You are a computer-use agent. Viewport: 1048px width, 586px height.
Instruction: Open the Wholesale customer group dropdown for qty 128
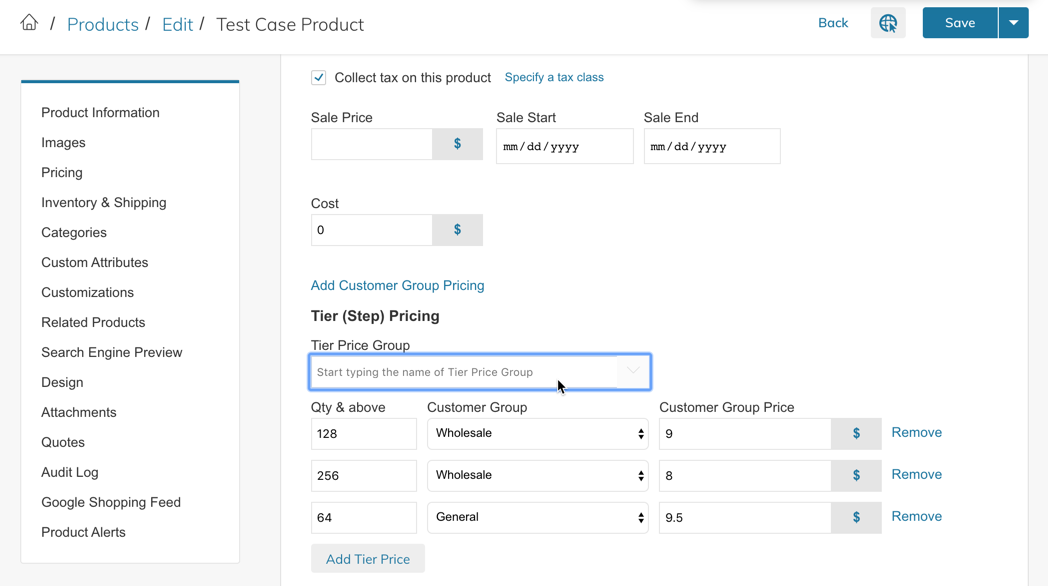pyautogui.click(x=537, y=434)
